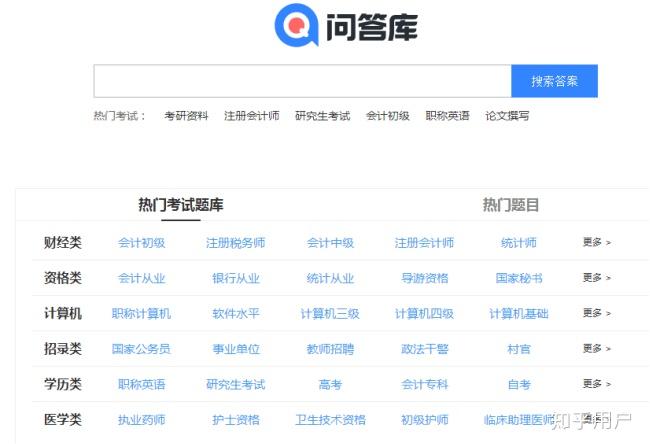Open the 国家公务员 question bank

coord(141,349)
